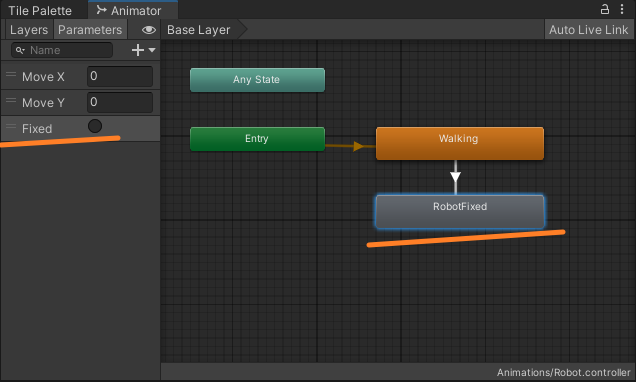Image resolution: width=636 pixels, height=382 pixels.
Task: Open the add-parameter dropdown arrow
Action: 152,50
